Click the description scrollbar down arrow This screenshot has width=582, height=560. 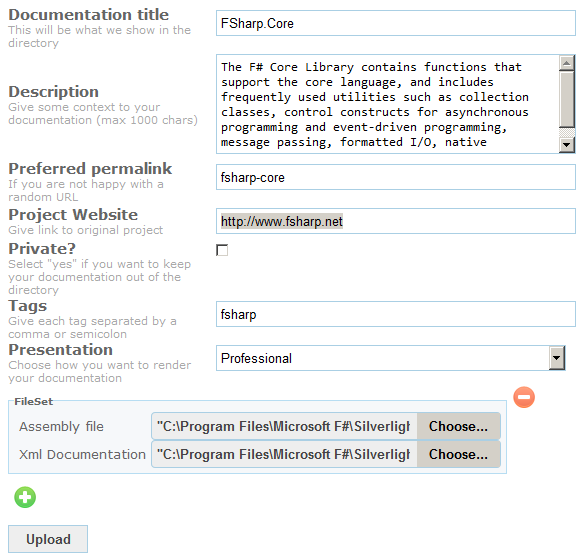pos(566,145)
